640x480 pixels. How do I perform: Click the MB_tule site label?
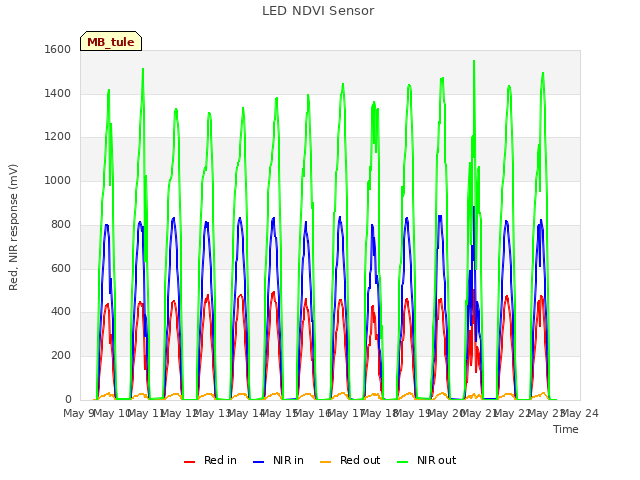[111, 41]
